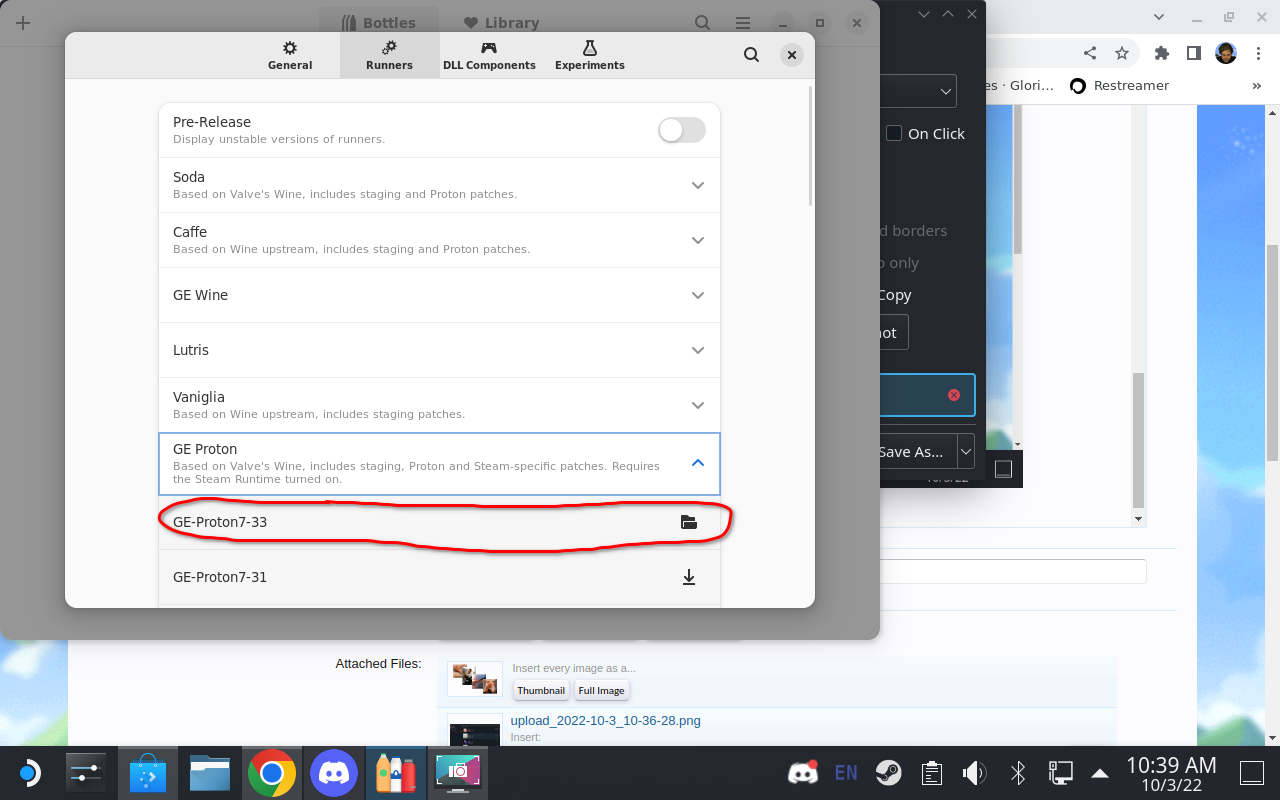Open Discord tray icon
This screenshot has height=800, width=1280.
[803, 772]
